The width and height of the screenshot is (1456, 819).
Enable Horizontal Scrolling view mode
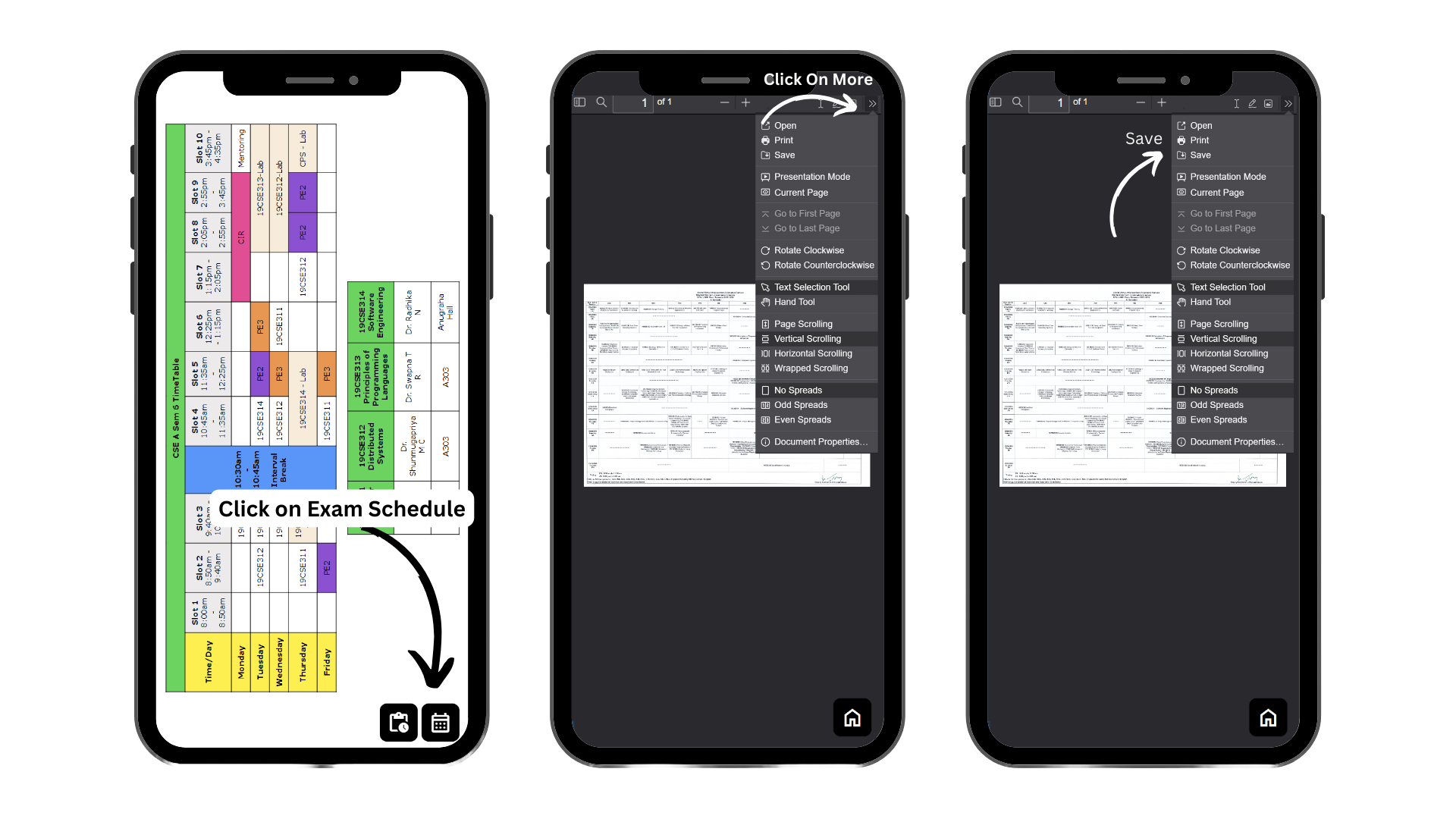813,353
